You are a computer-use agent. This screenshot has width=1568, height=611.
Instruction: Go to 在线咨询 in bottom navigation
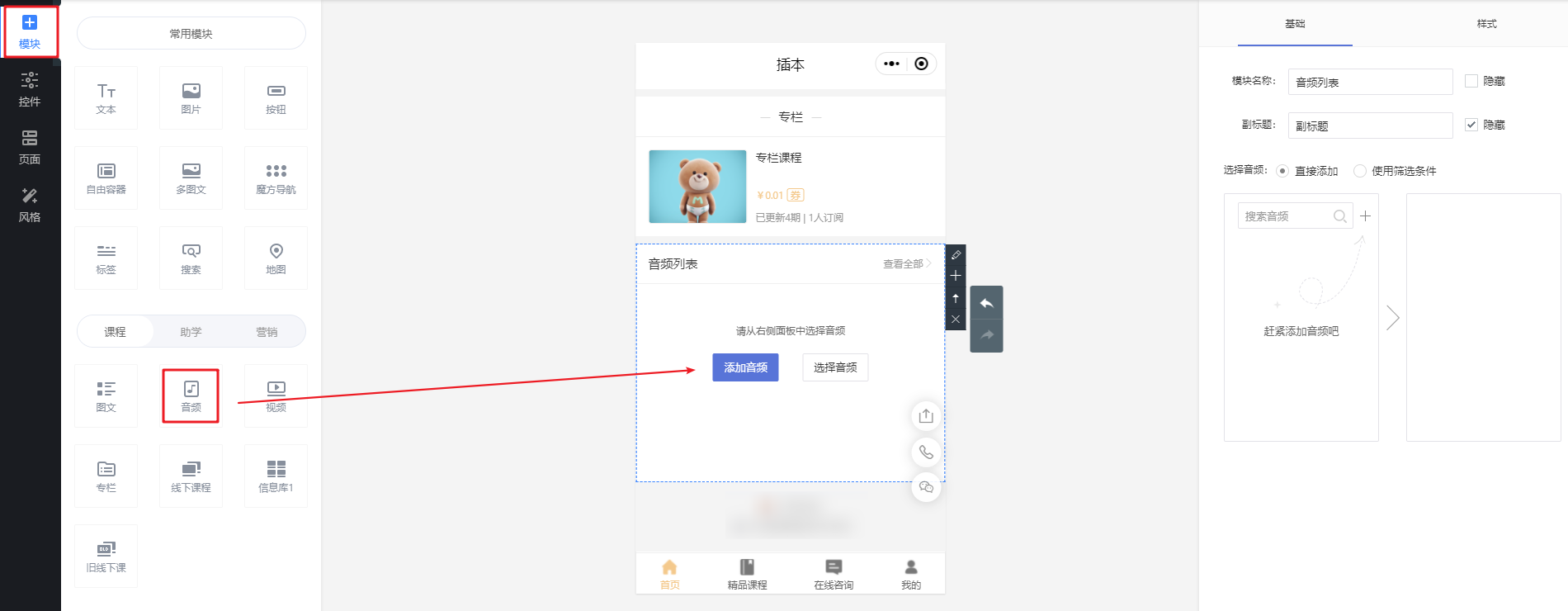[x=834, y=575]
